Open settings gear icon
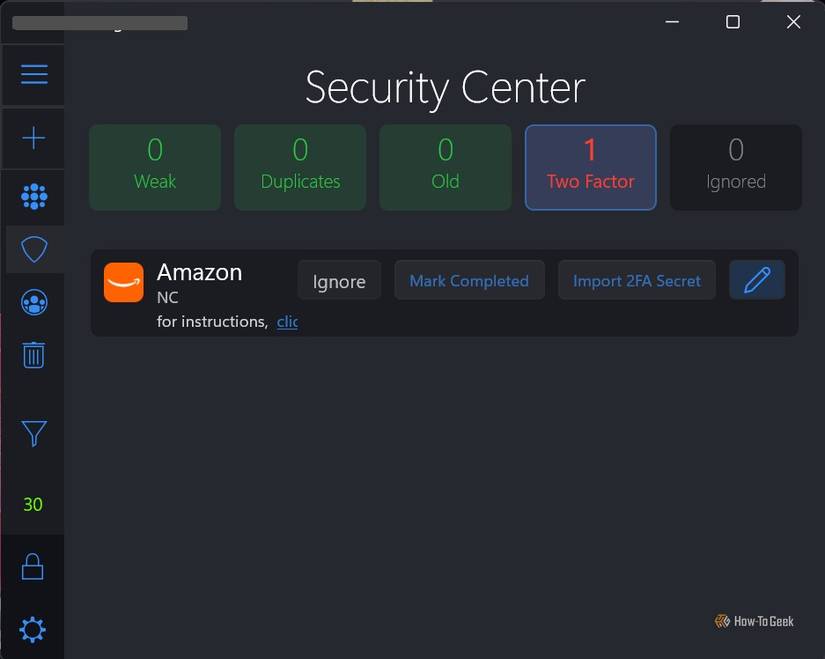This screenshot has width=825, height=659. [33, 630]
